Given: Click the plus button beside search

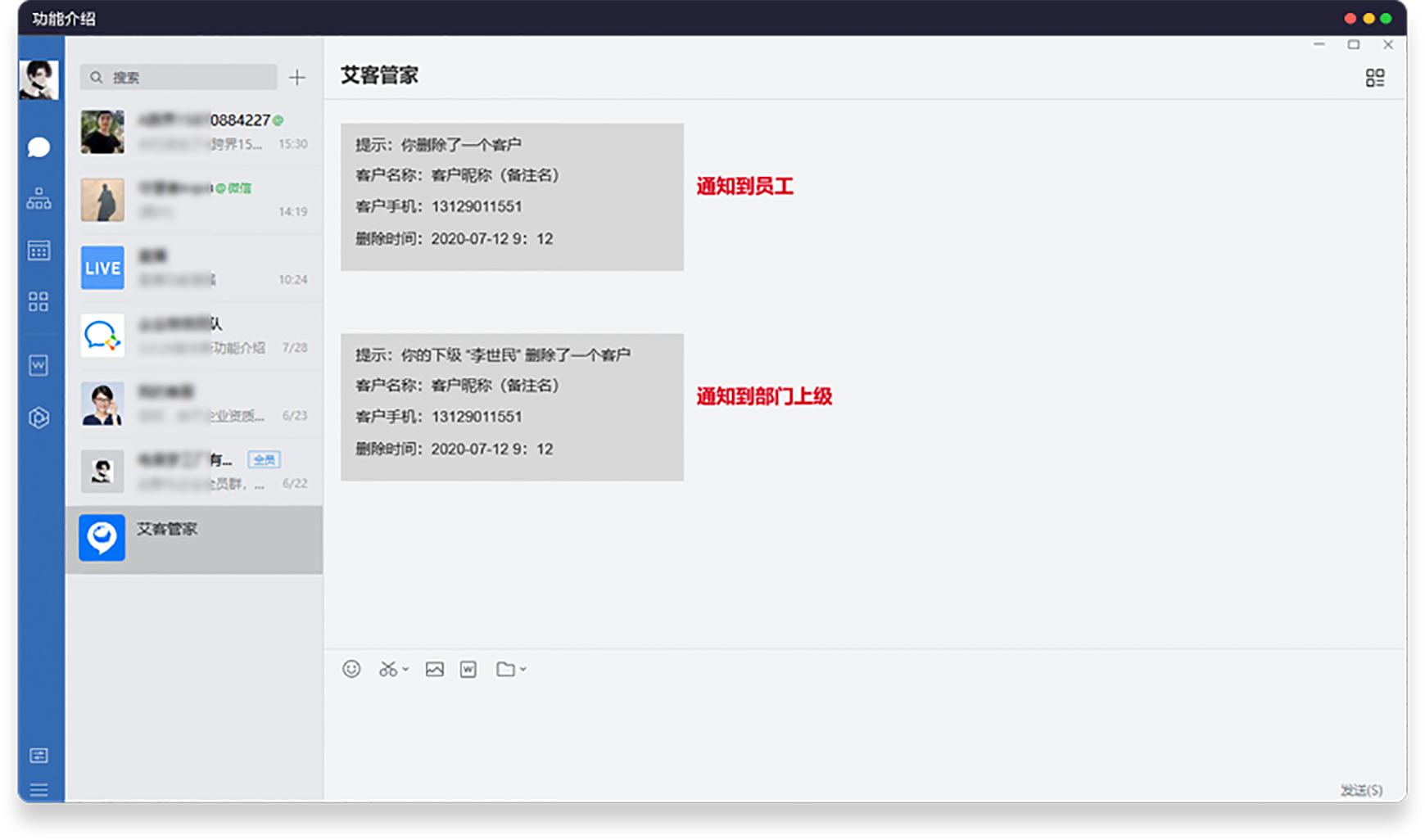Looking at the screenshot, I should point(297,78).
